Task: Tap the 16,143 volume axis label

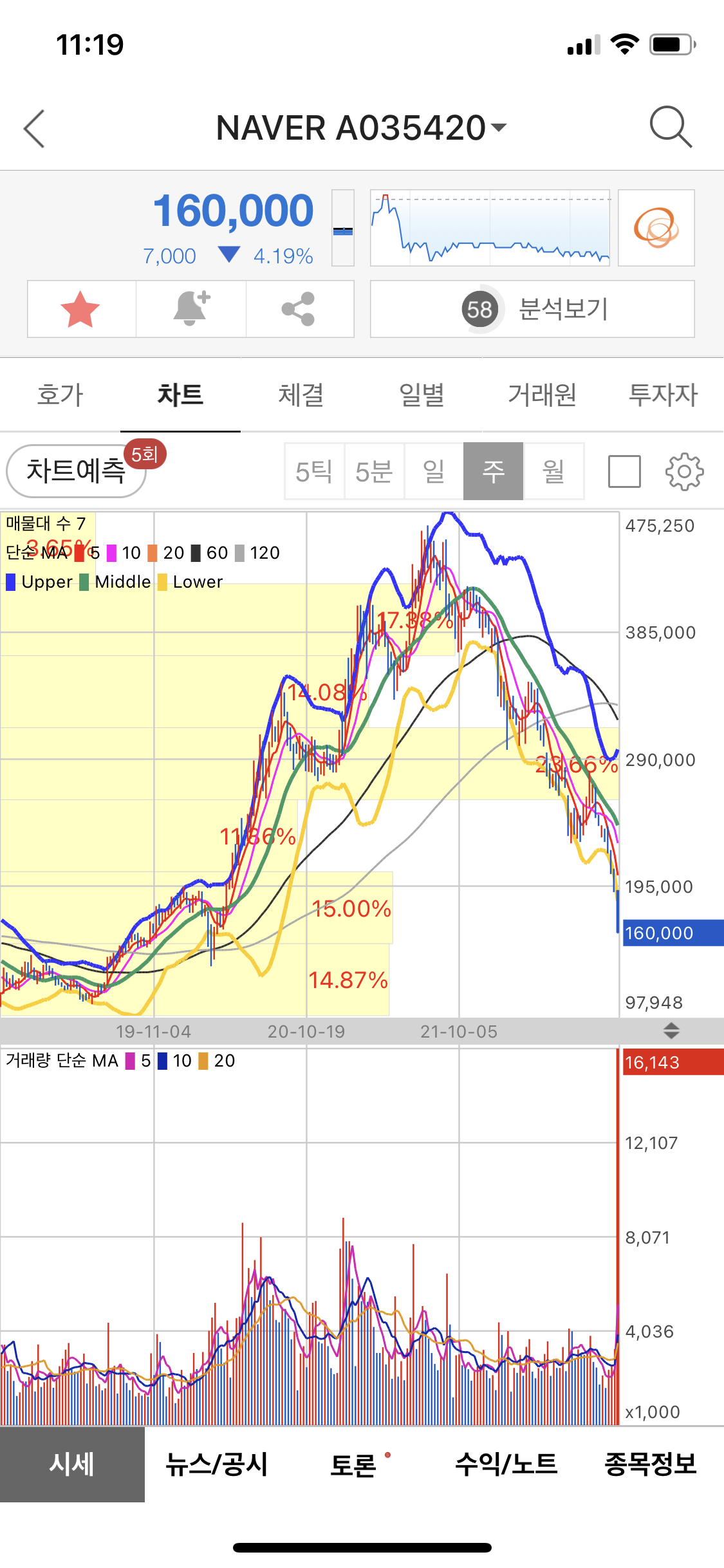Action: [x=673, y=1062]
